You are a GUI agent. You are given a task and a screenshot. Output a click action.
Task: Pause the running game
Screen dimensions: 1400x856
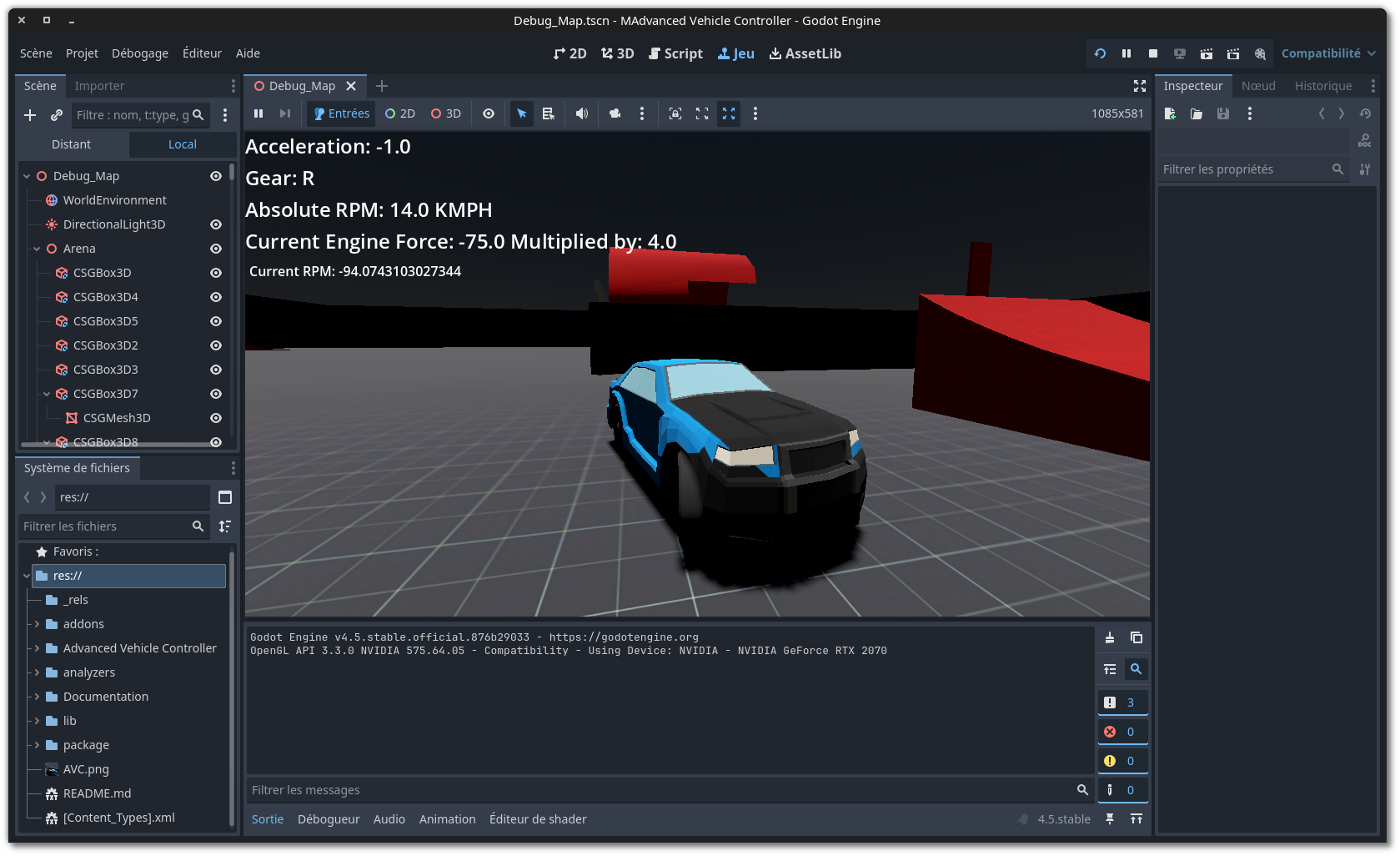(1126, 53)
